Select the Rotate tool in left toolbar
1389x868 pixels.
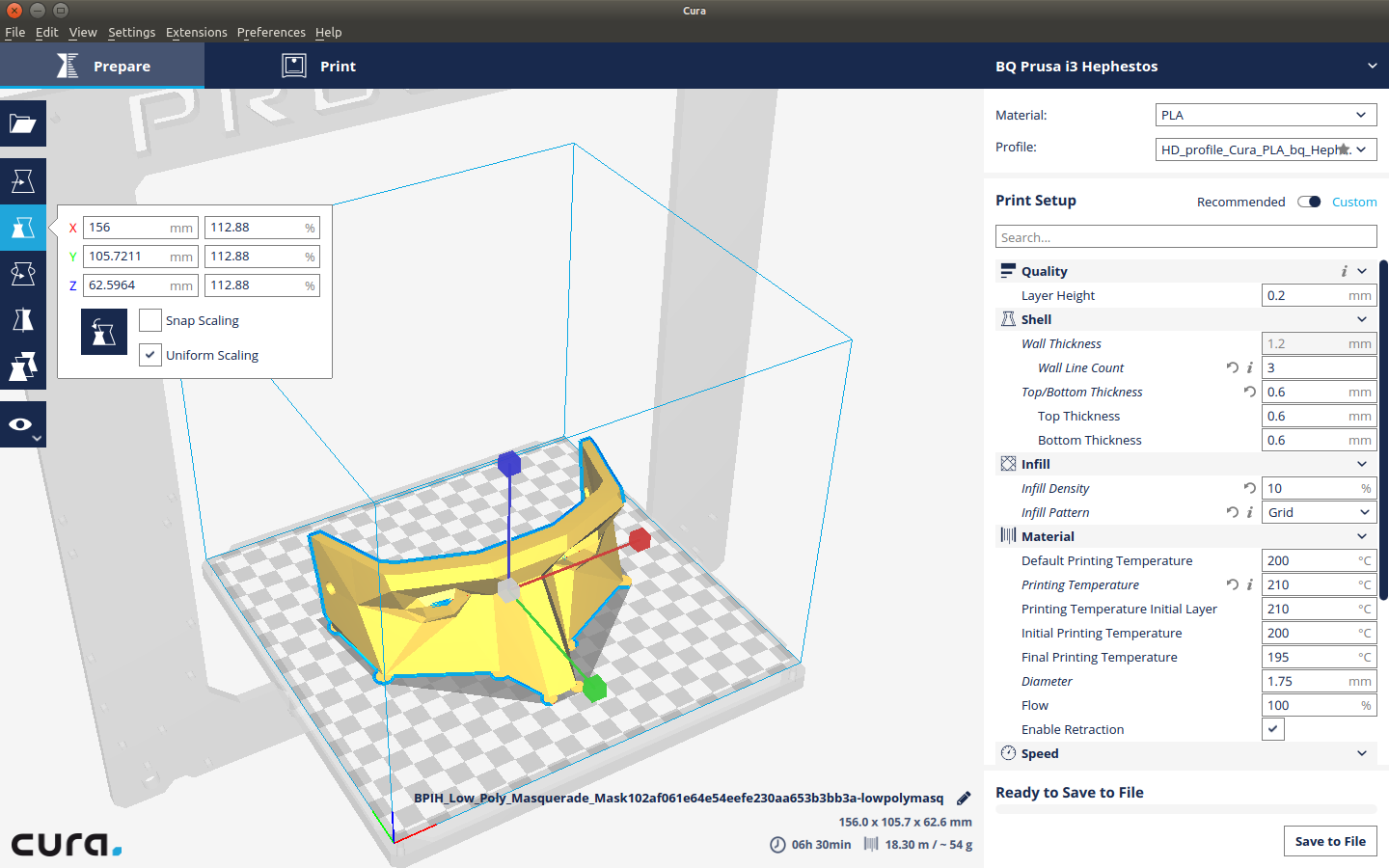[23, 274]
